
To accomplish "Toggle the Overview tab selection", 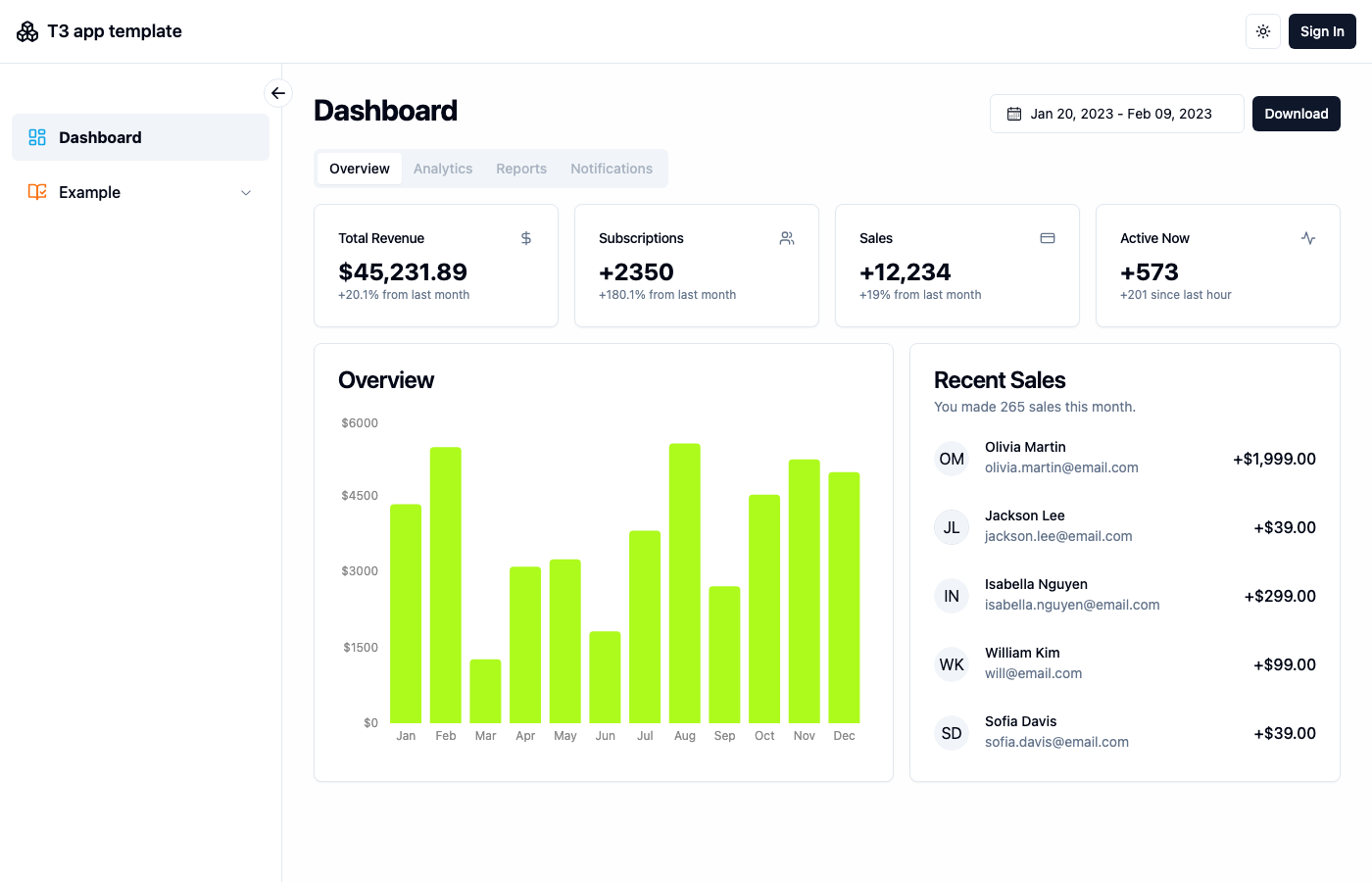I will click(359, 168).
